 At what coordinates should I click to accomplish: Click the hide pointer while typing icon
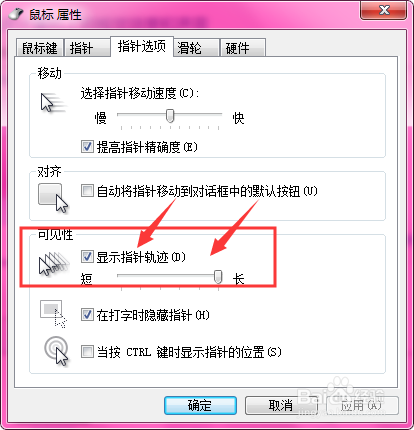point(53,314)
